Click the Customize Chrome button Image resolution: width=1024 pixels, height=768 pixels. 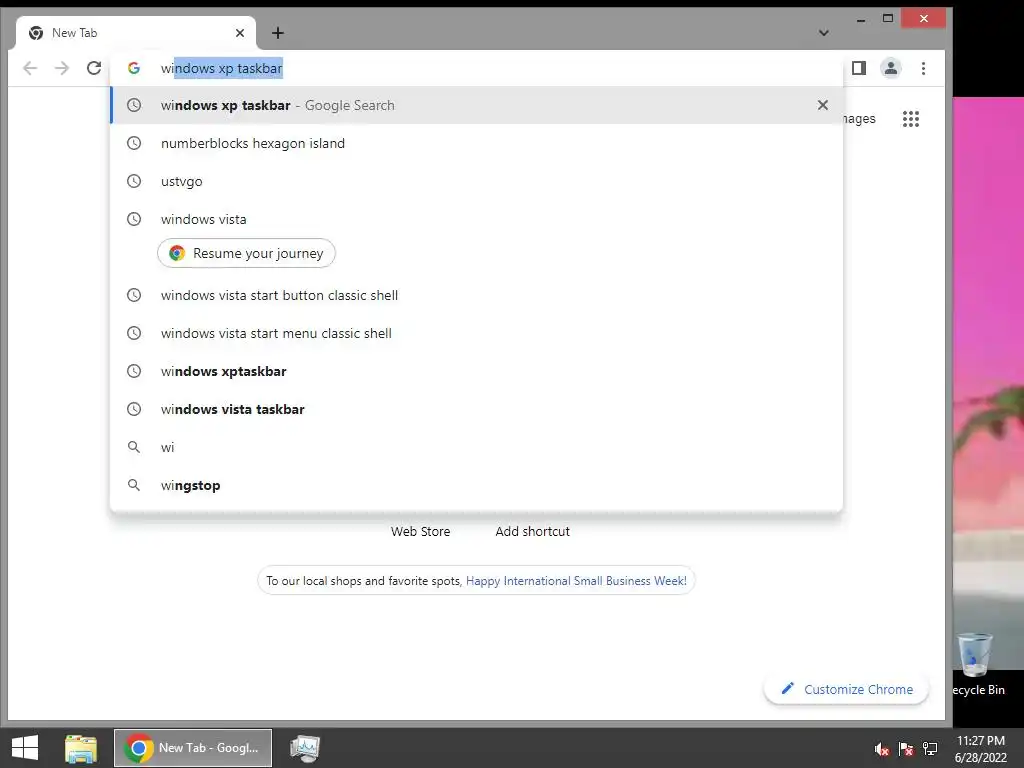point(846,689)
